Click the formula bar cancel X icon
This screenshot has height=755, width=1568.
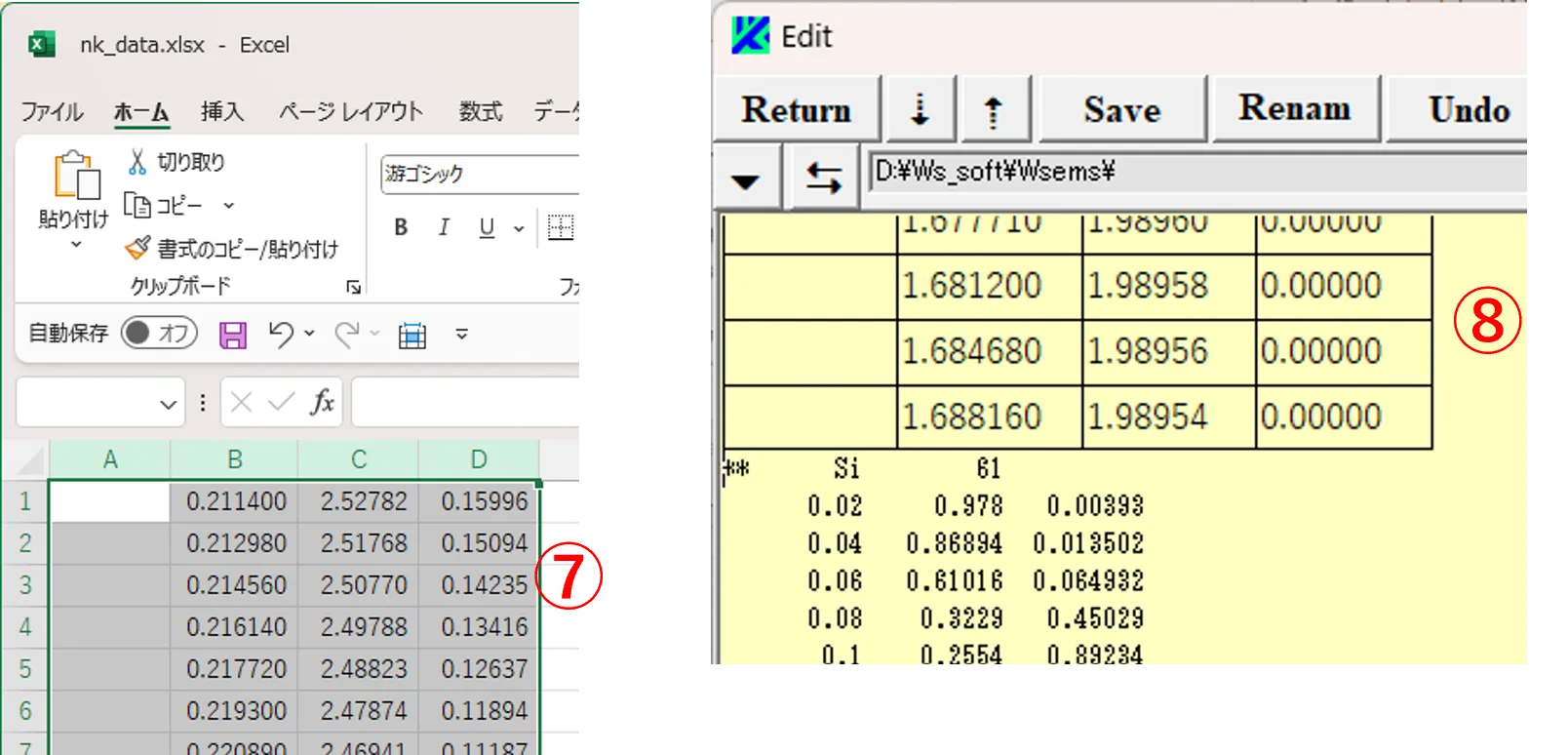coord(242,402)
